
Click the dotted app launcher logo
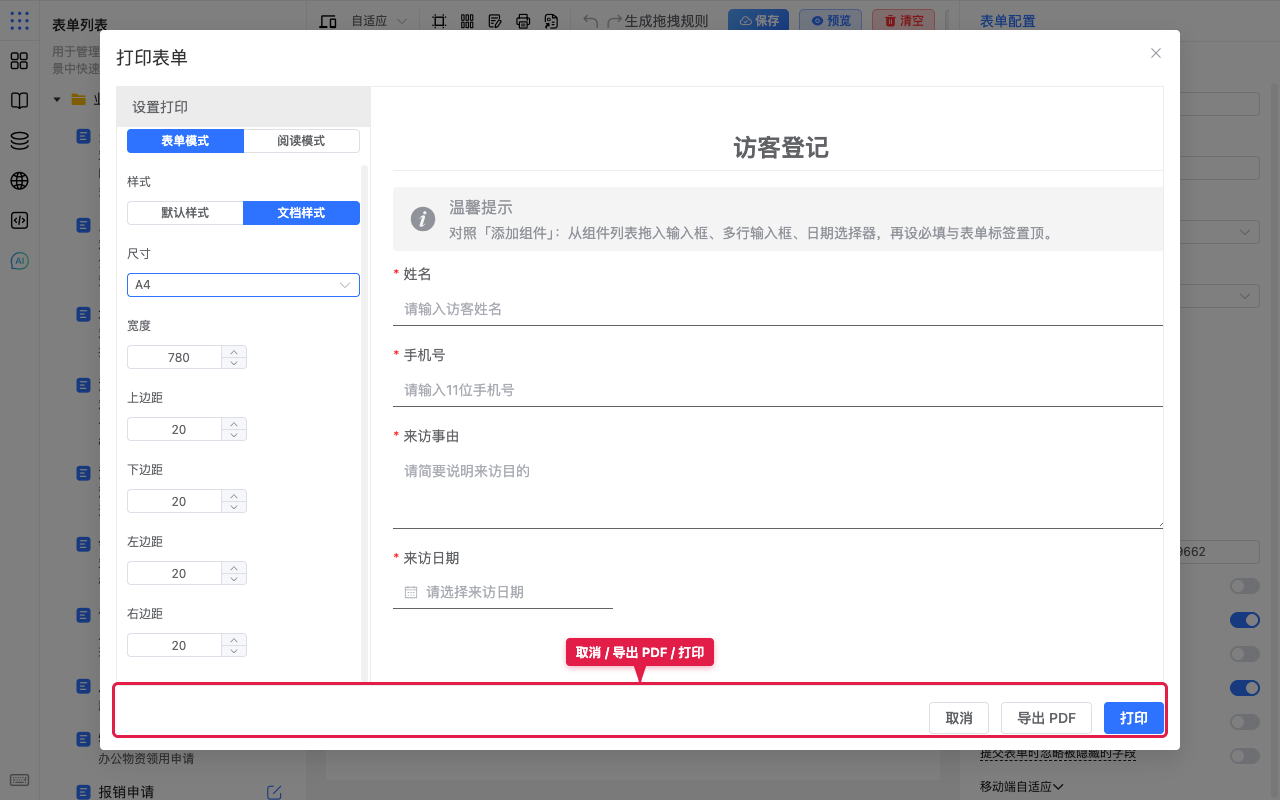pyautogui.click(x=19, y=20)
